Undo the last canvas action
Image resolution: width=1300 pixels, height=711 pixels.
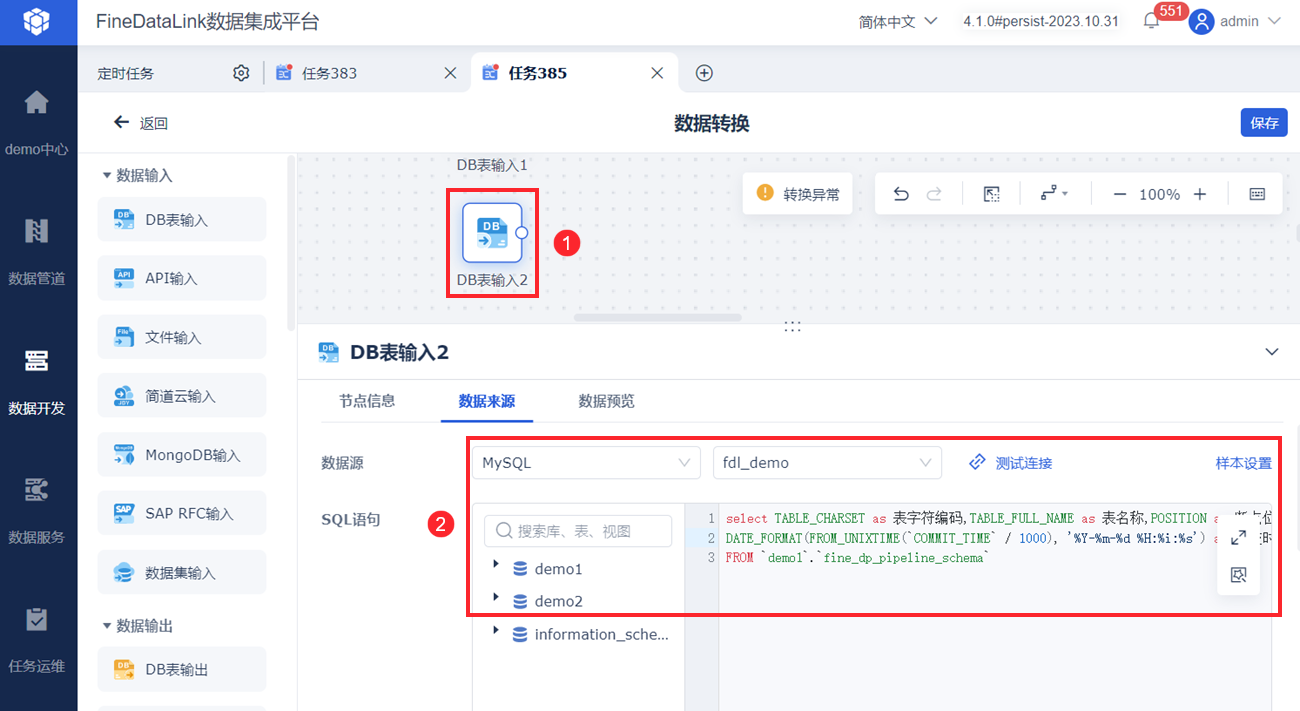point(901,194)
